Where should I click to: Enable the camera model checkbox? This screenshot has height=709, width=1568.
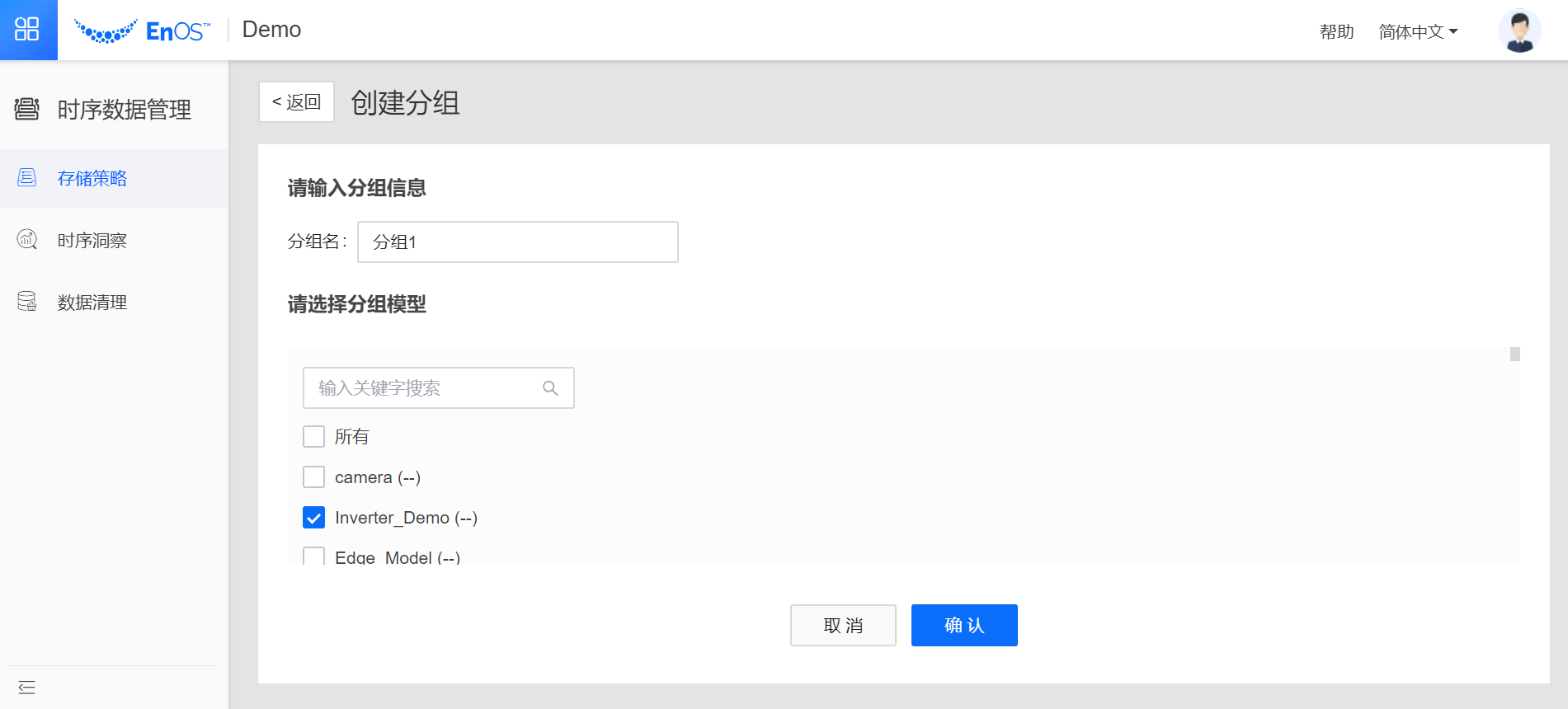click(314, 477)
